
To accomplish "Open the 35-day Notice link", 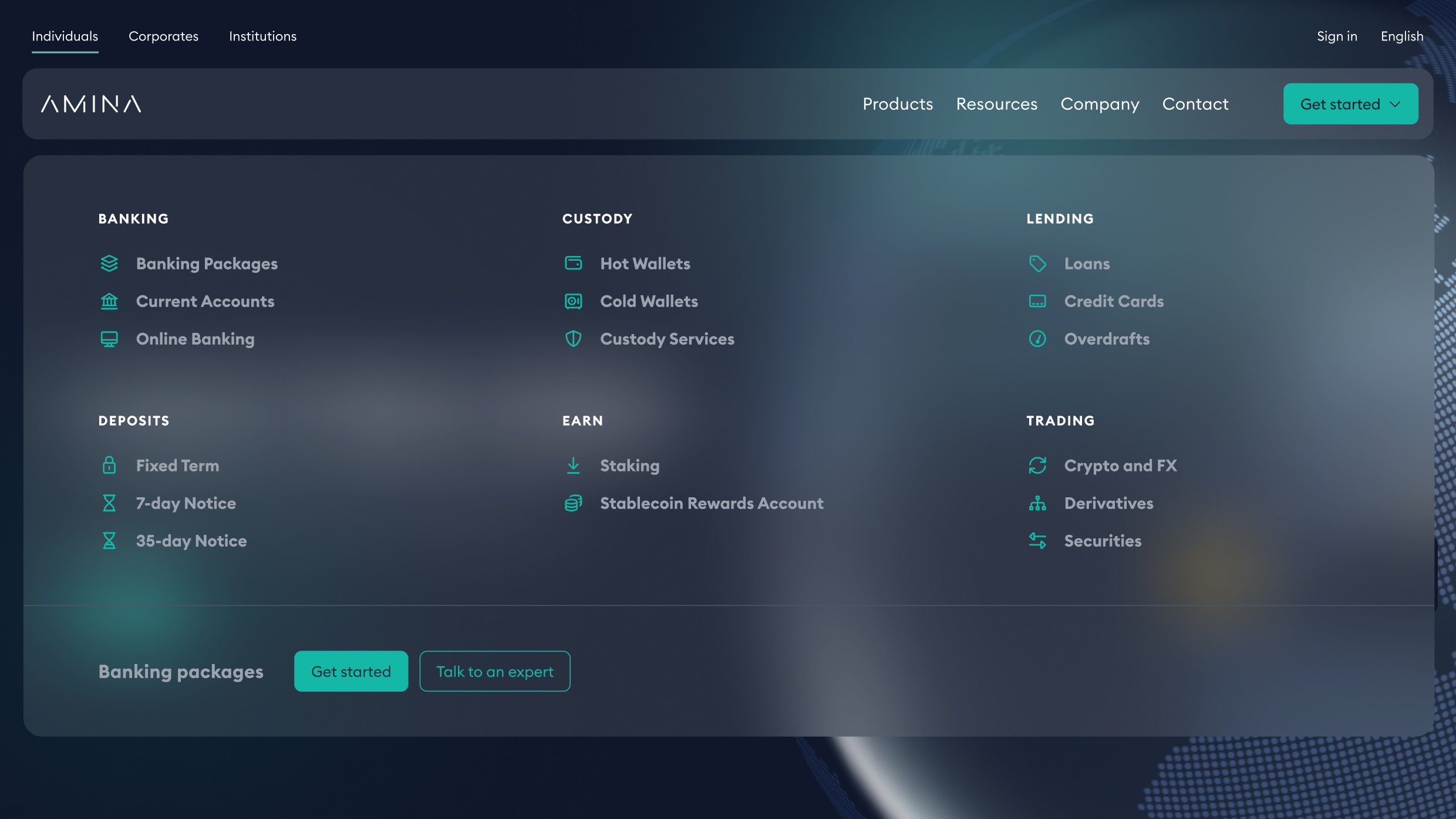I will tap(191, 541).
